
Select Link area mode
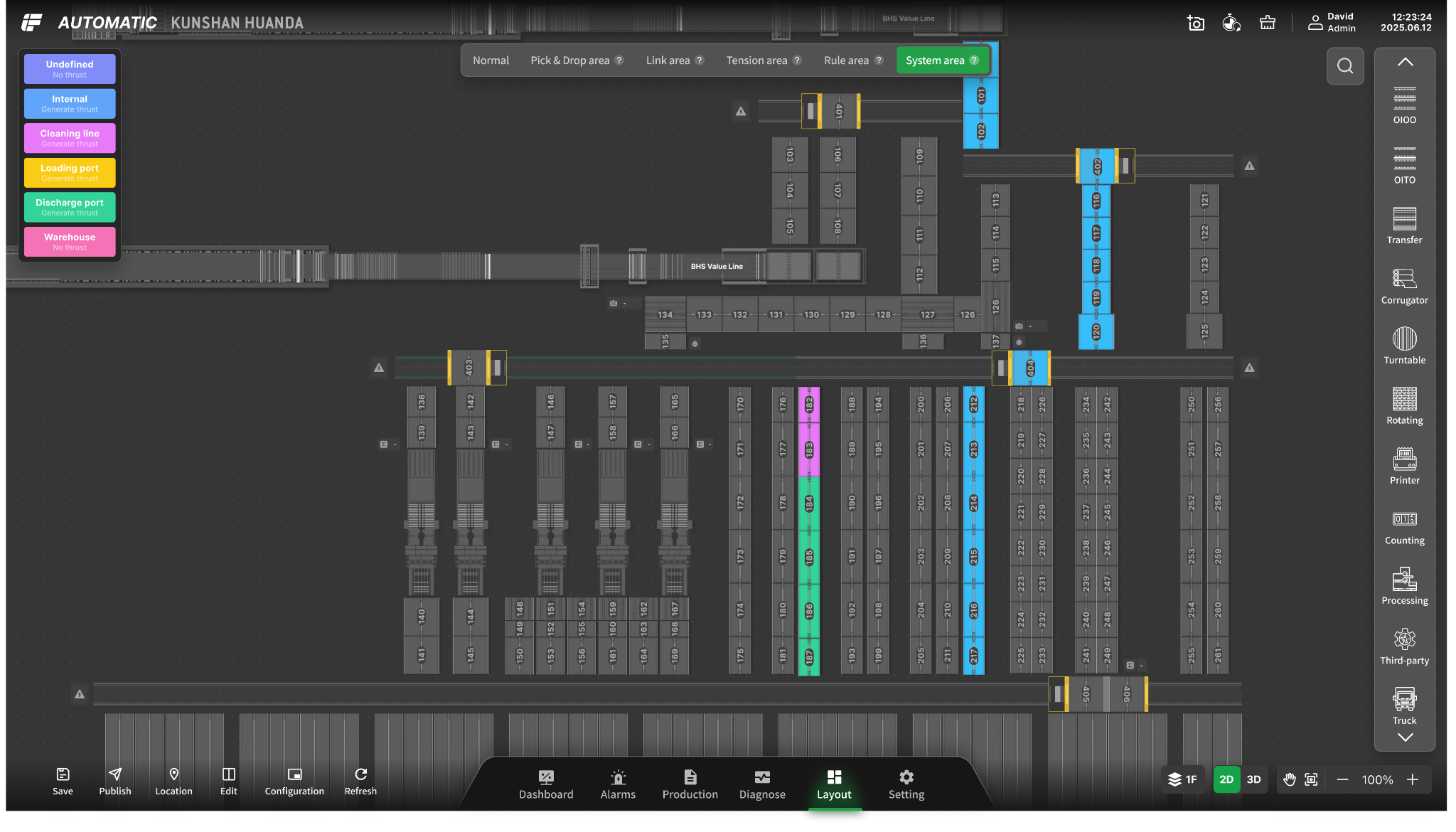click(x=675, y=60)
